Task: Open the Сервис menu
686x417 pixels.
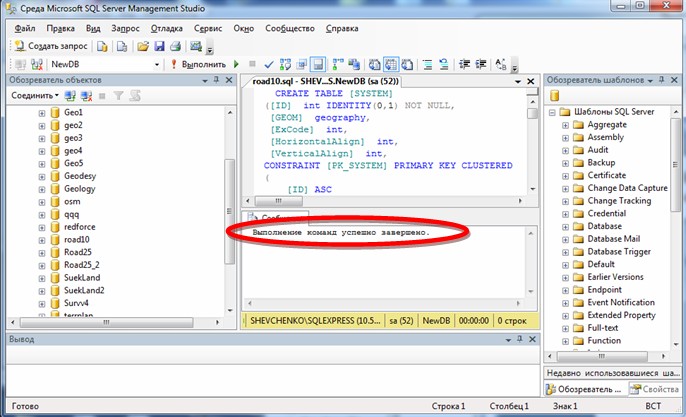Action: coord(208,27)
